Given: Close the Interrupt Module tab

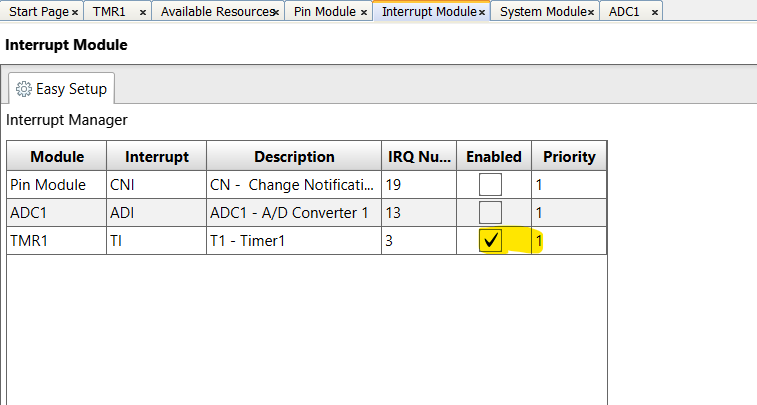Looking at the screenshot, I should 482,12.
